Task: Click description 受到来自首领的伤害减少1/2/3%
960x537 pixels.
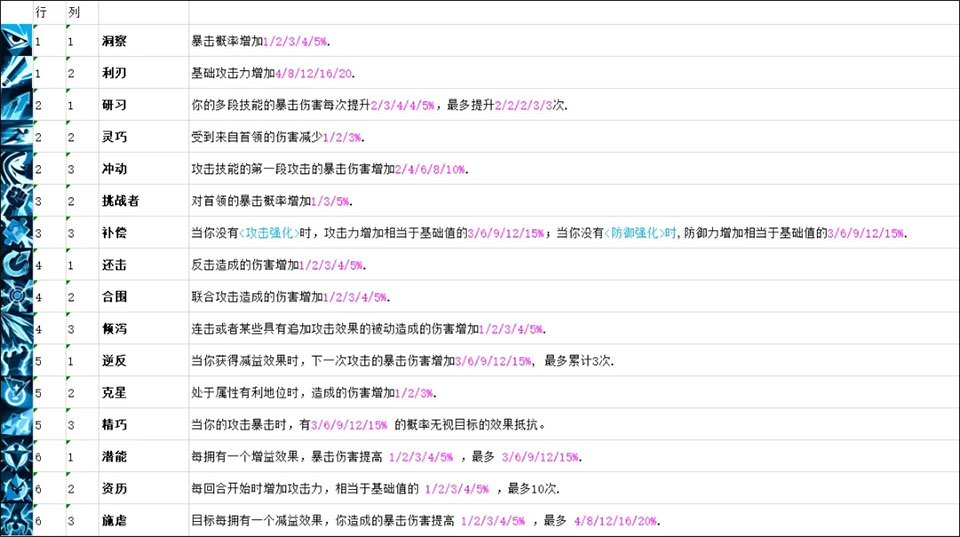Action: pos(278,137)
